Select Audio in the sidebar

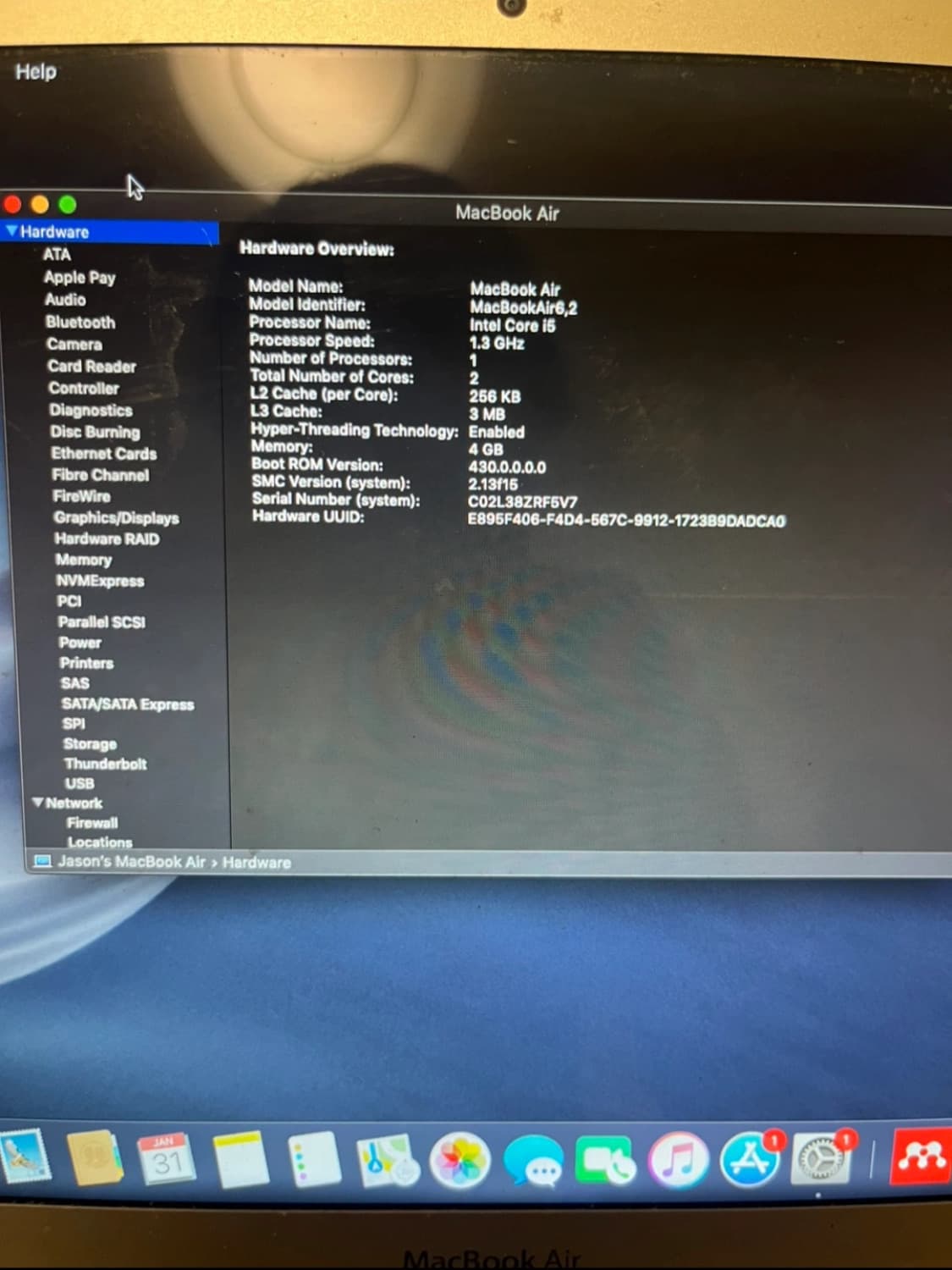[65, 300]
